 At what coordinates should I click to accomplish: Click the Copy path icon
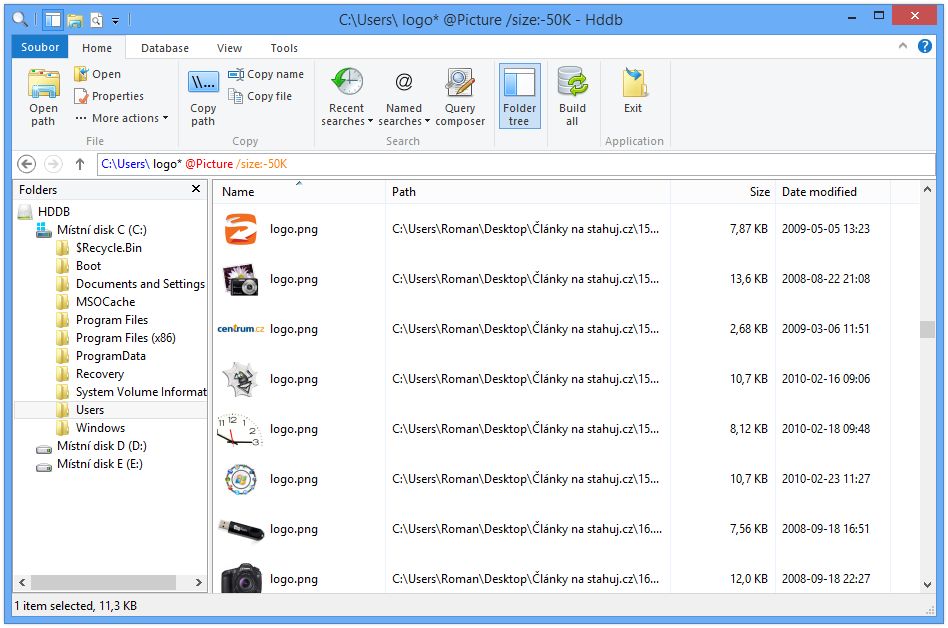(x=203, y=97)
